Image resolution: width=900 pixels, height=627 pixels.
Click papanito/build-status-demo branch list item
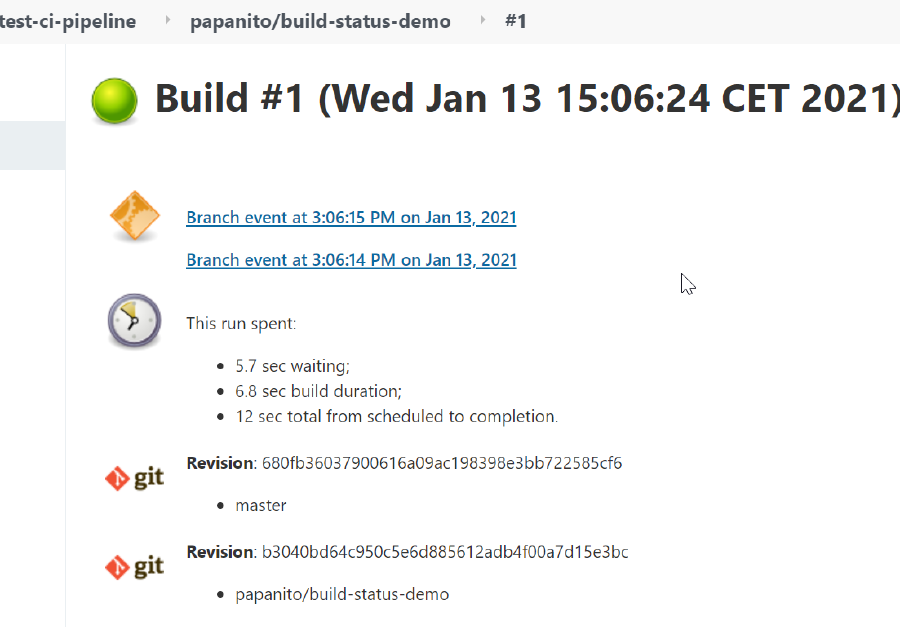coord(342,594)
